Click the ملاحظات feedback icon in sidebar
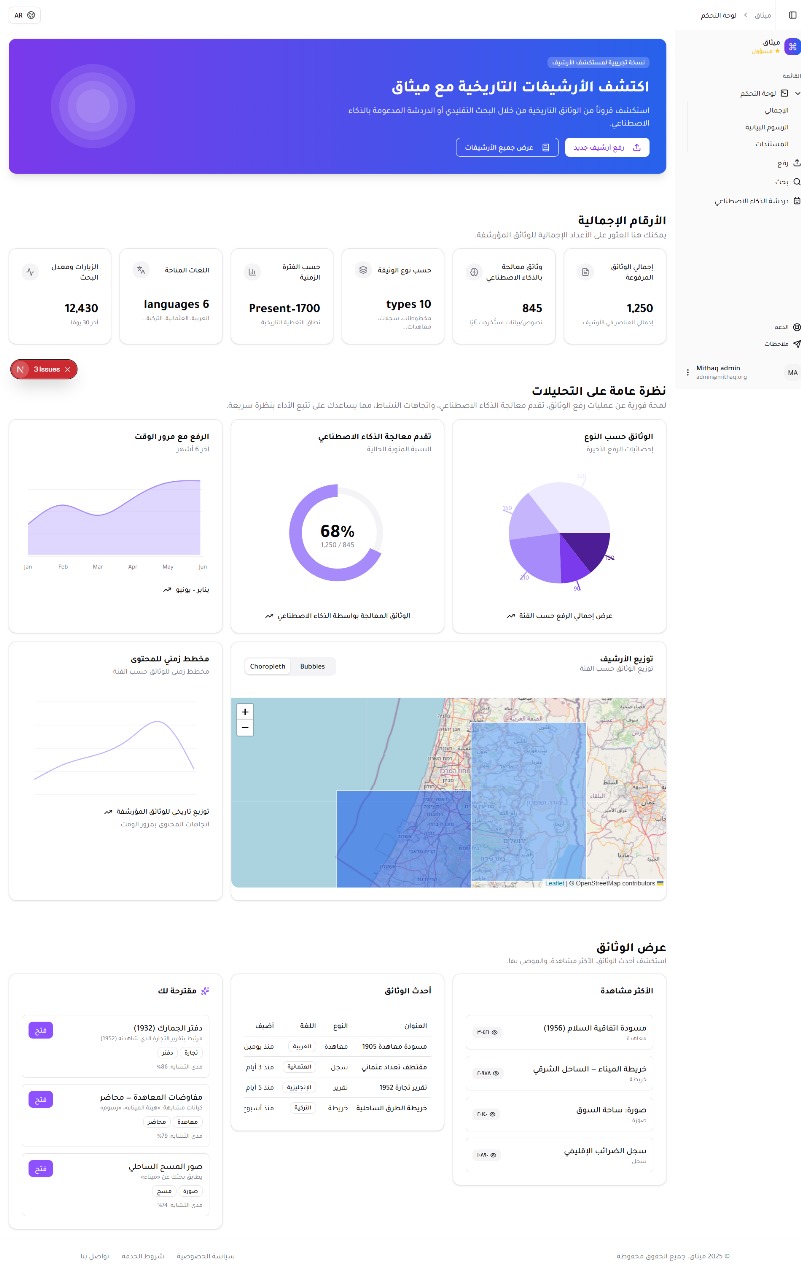The height and width of the screenshot is (1280, 801). (796, 343)
